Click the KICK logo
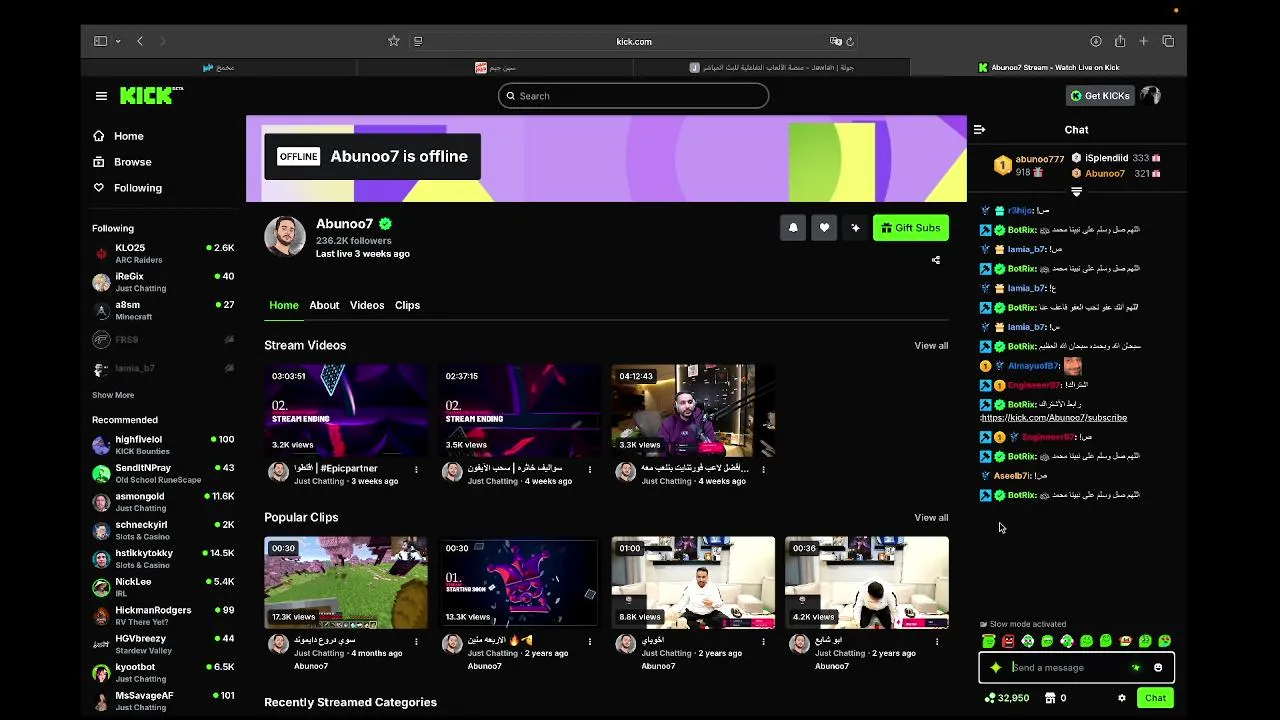This screenshot has height=720, width=1280. pyautogui.click(x=151, y=95)
